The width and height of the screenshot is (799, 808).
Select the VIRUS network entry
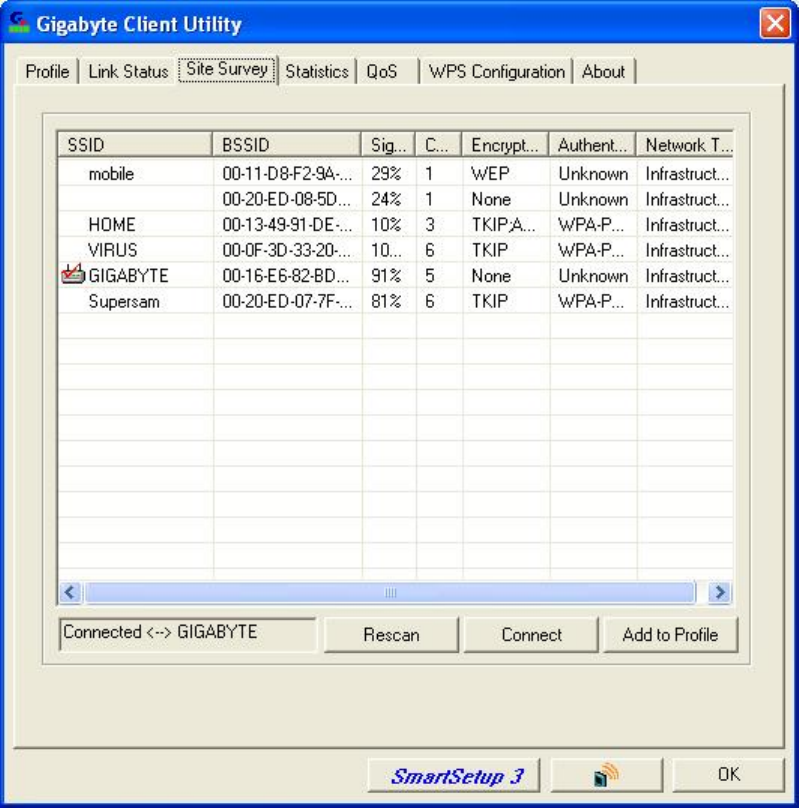coord(395,250)
